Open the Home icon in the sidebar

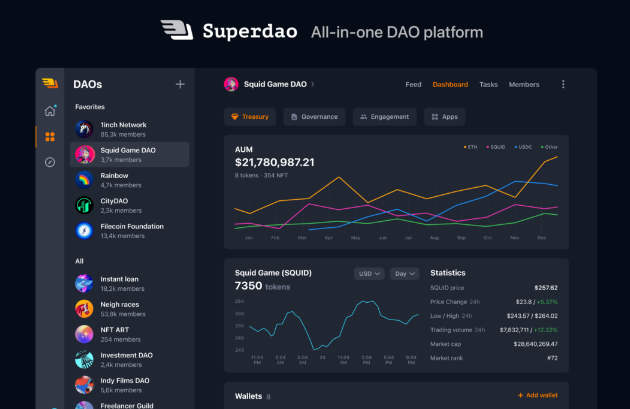50,110
